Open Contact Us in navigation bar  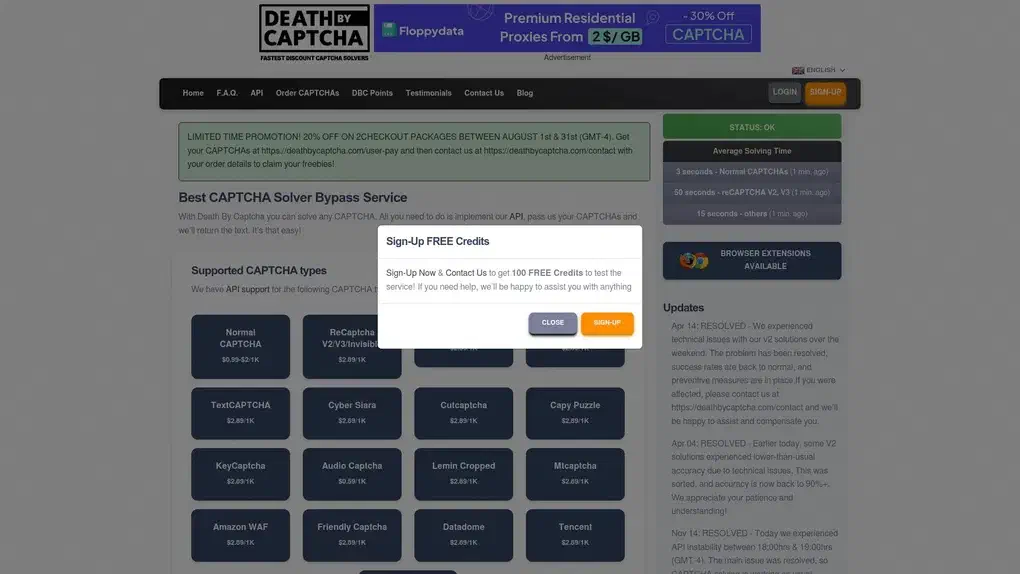tap(484, 93)
